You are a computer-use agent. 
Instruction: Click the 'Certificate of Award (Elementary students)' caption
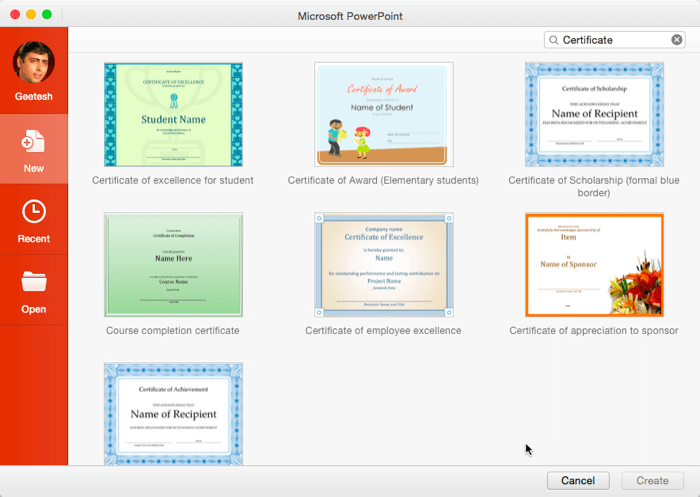(383, 180)
